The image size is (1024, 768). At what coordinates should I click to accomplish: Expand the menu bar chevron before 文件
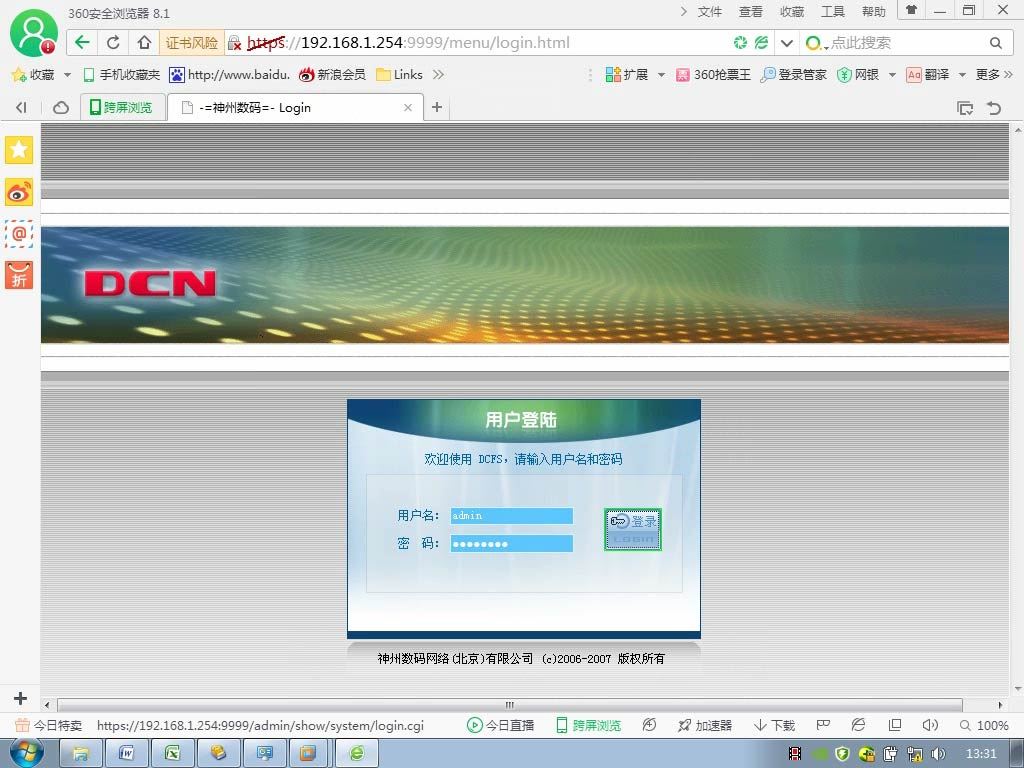[x=683, y=12]
